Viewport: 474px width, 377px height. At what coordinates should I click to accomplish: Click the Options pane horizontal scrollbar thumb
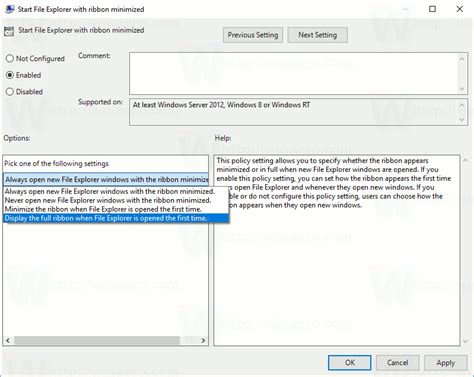97,340
